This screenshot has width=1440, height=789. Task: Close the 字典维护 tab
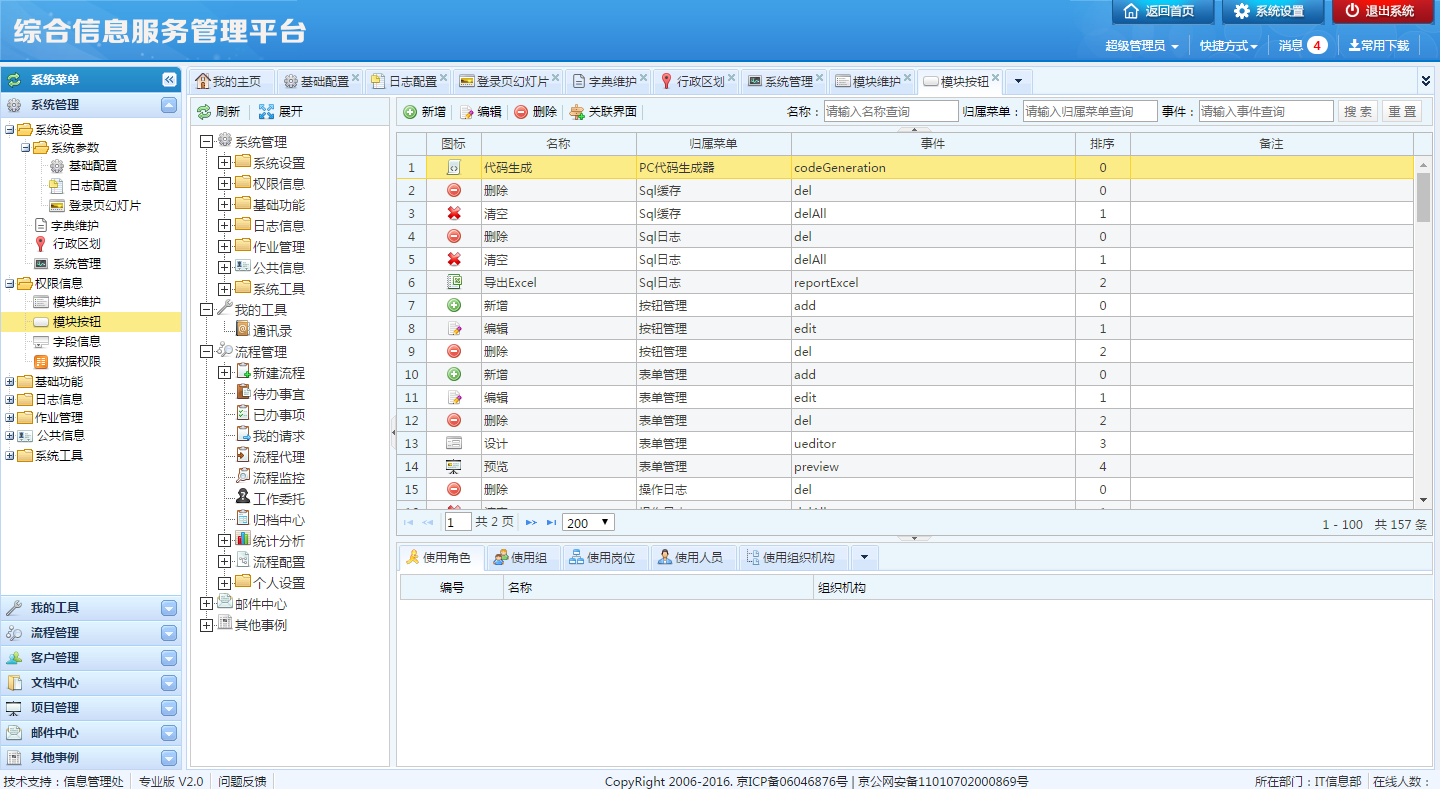pyautogui.click(x=644, y=77)
